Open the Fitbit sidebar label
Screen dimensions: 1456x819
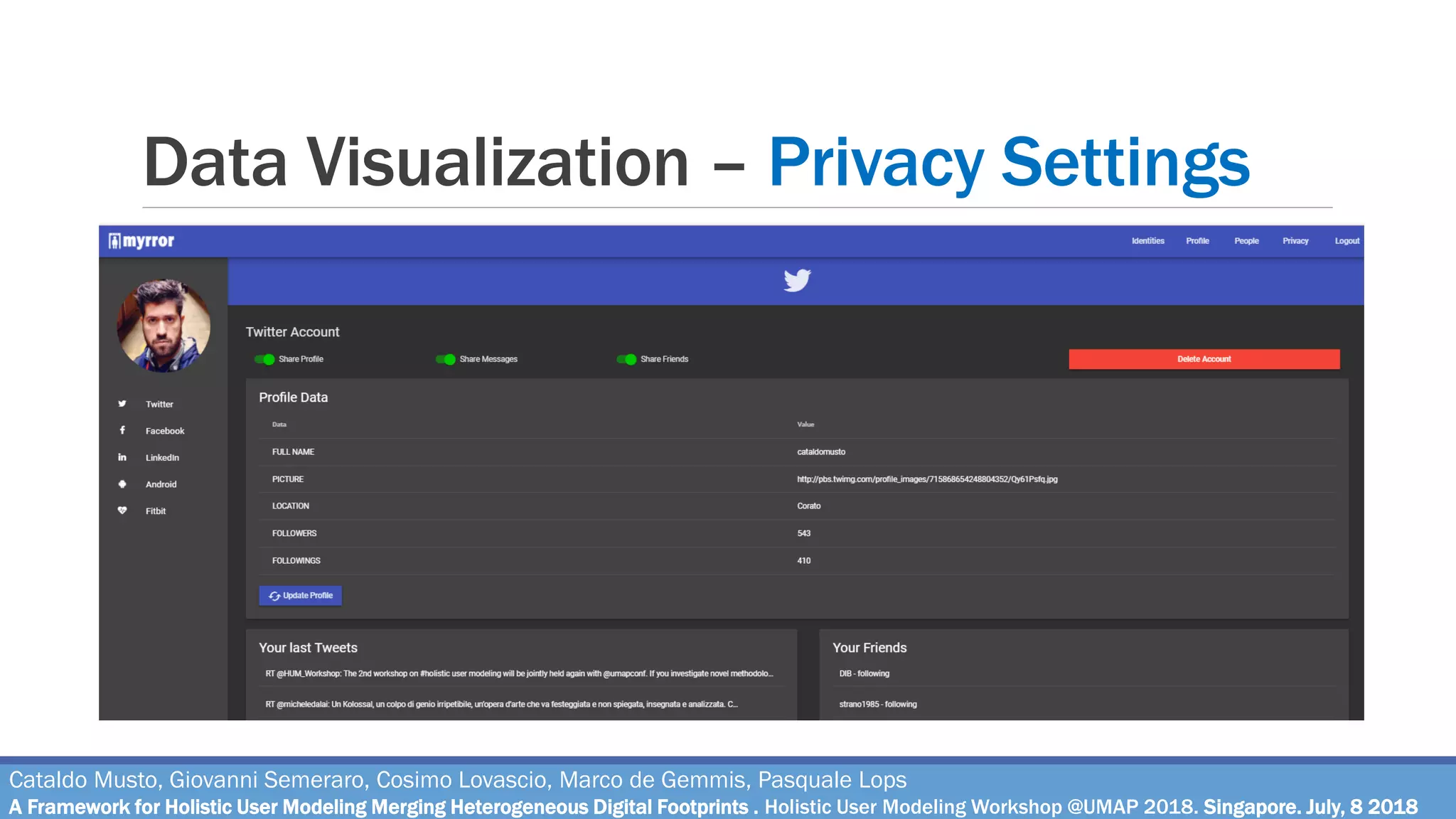tap(156, 511)
